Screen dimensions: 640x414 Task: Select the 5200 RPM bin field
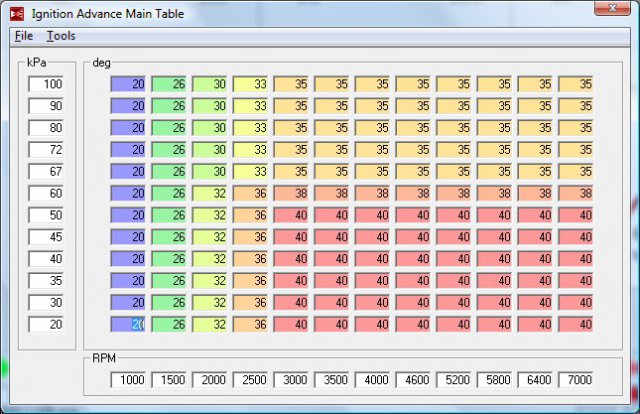pyautogui.click(x=455, y=380)
